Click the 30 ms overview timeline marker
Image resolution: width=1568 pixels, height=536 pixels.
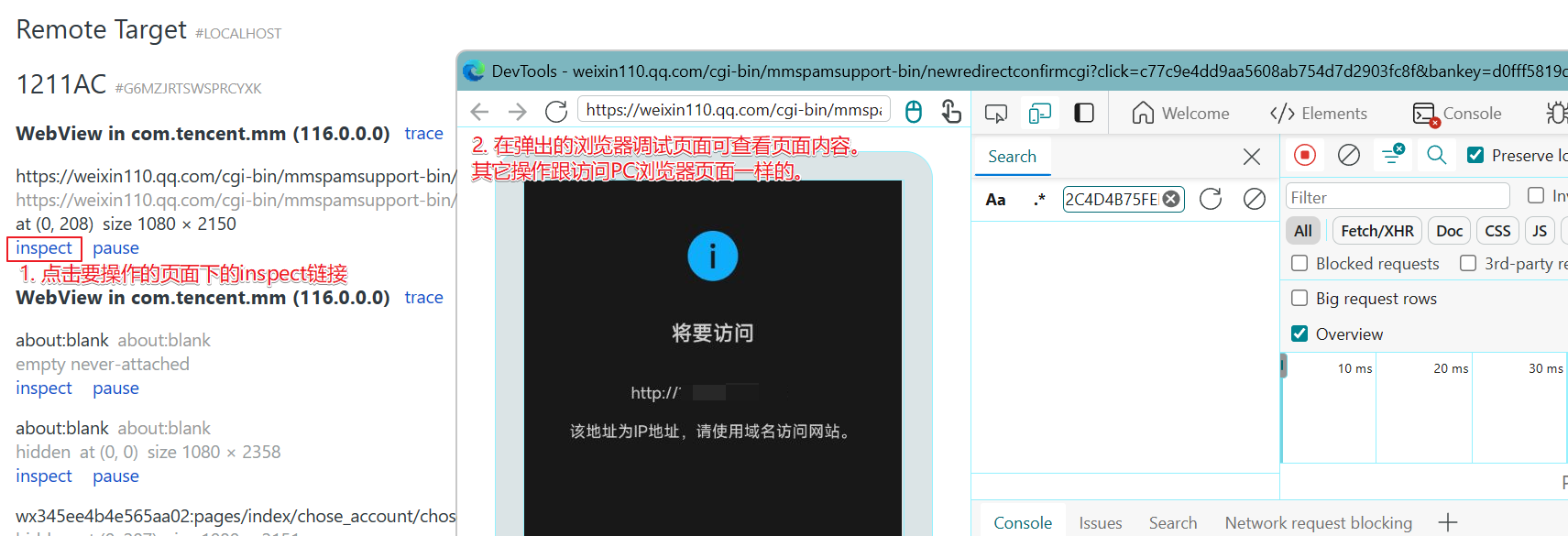(x=1545, y=368)
